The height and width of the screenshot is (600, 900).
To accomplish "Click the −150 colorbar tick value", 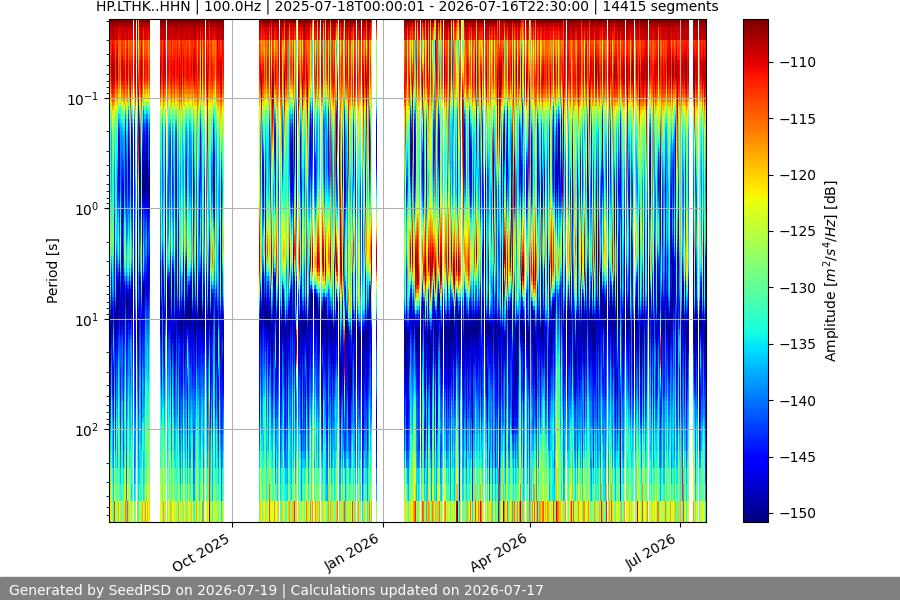I will [x=798, y=513].
